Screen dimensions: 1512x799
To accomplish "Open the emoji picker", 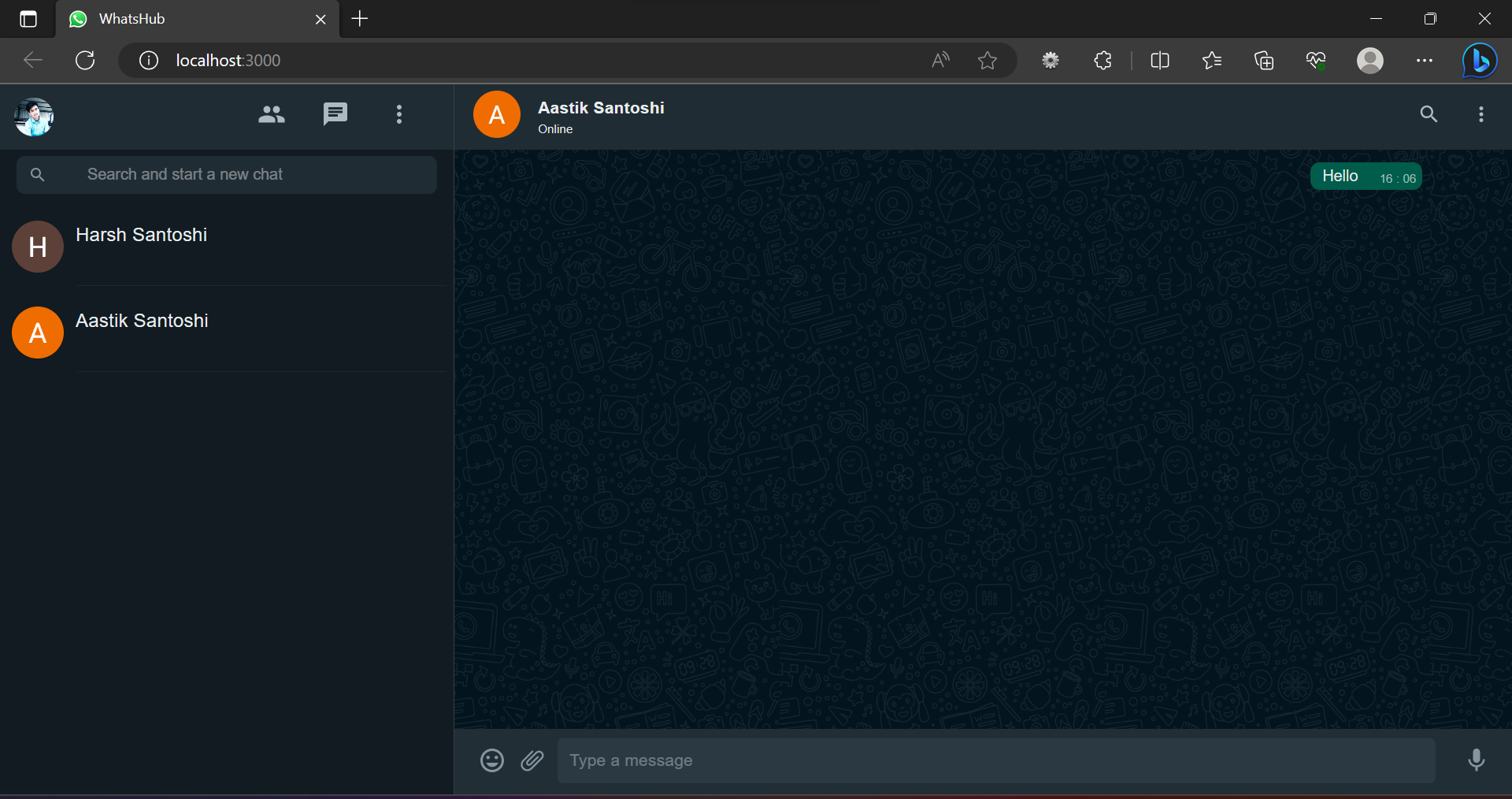I will pyautogui.click(x=491, y=760).
